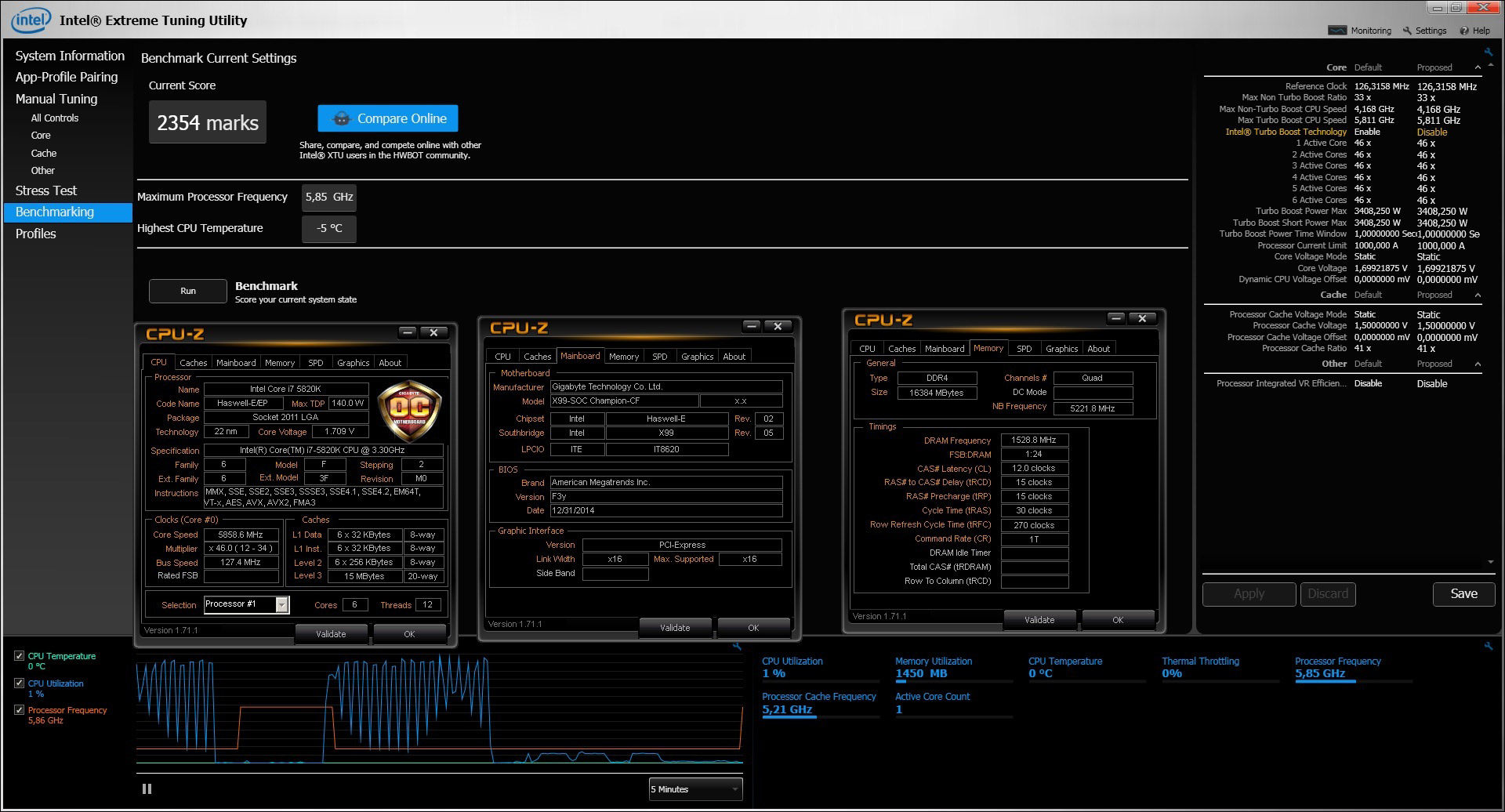Click the Core Speed field in CPU-Z
The height and width of the screenshot is (812, 1505).
[241, 535]
